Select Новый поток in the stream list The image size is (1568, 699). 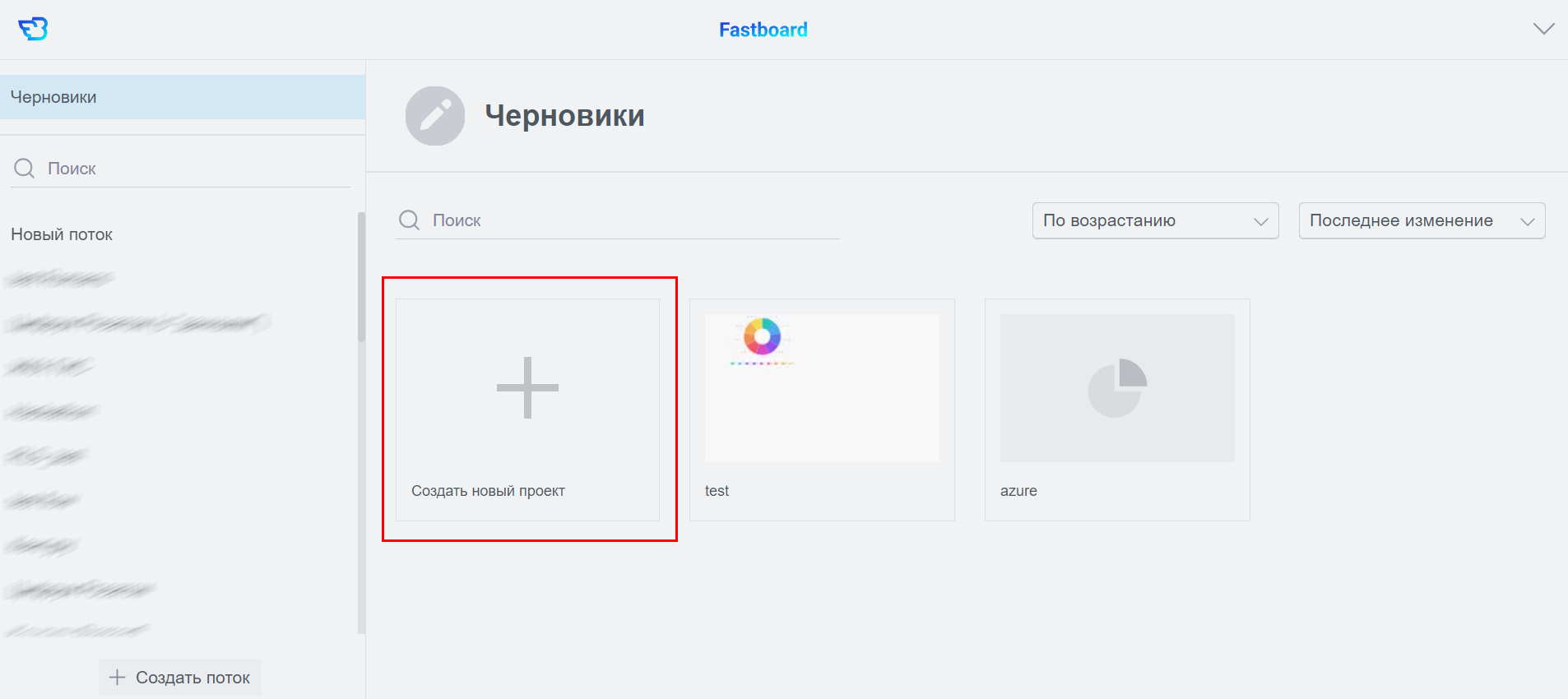click(x=62, y=234)
